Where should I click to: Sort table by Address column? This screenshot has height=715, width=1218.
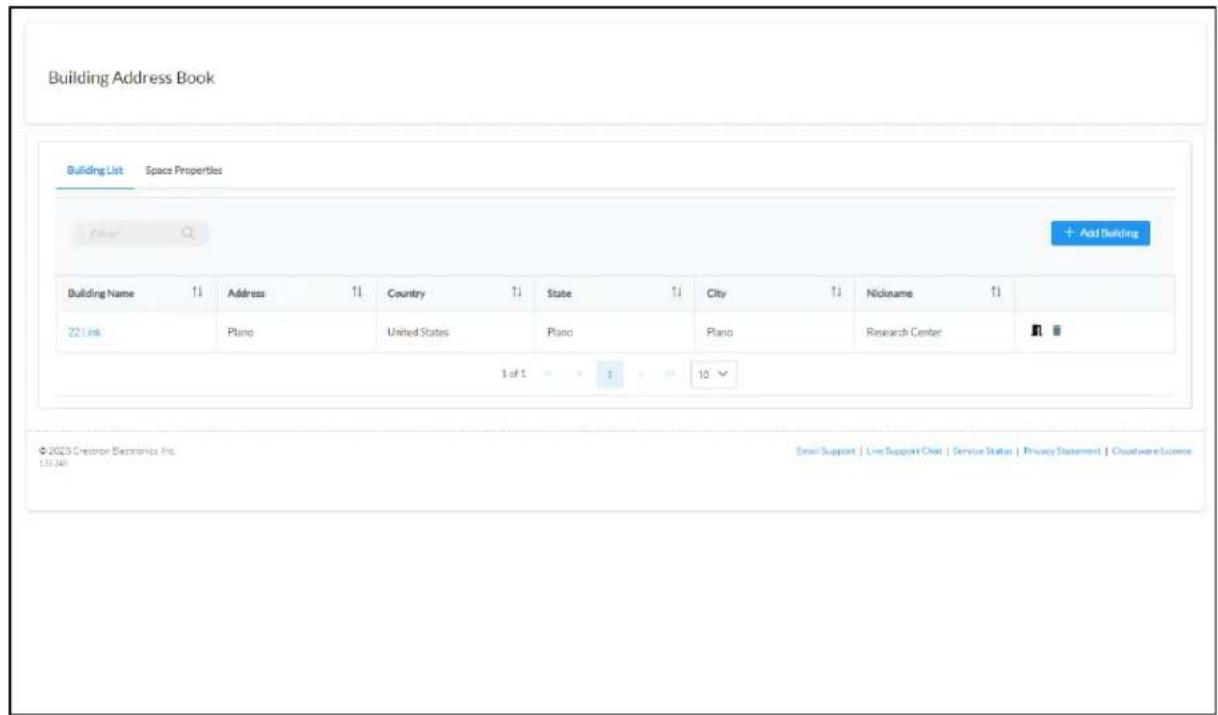tap(356, 292)
